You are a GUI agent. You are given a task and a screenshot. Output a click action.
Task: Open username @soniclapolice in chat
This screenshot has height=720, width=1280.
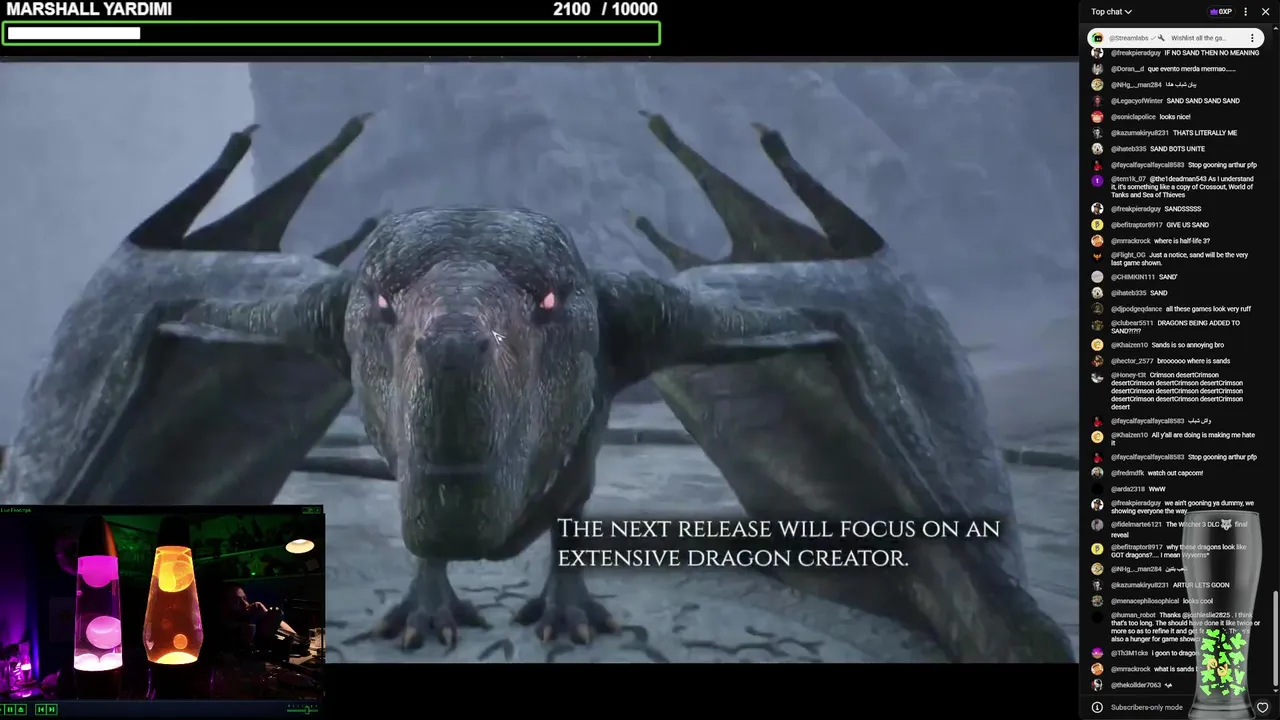click(1133, 117)
